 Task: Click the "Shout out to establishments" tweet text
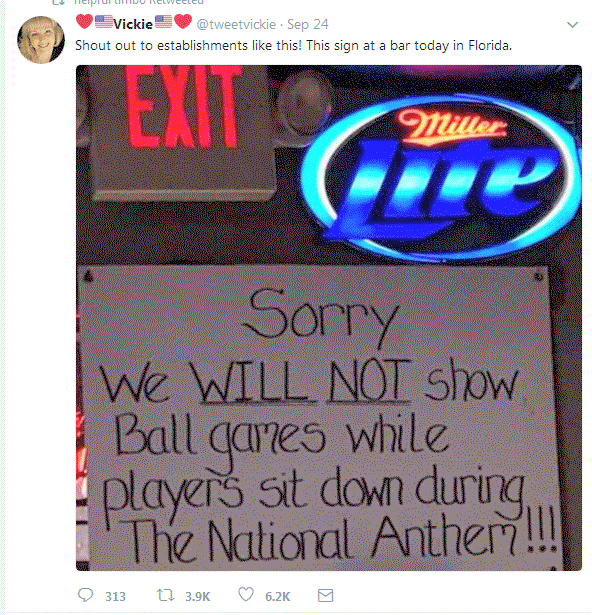pos(293,45)
